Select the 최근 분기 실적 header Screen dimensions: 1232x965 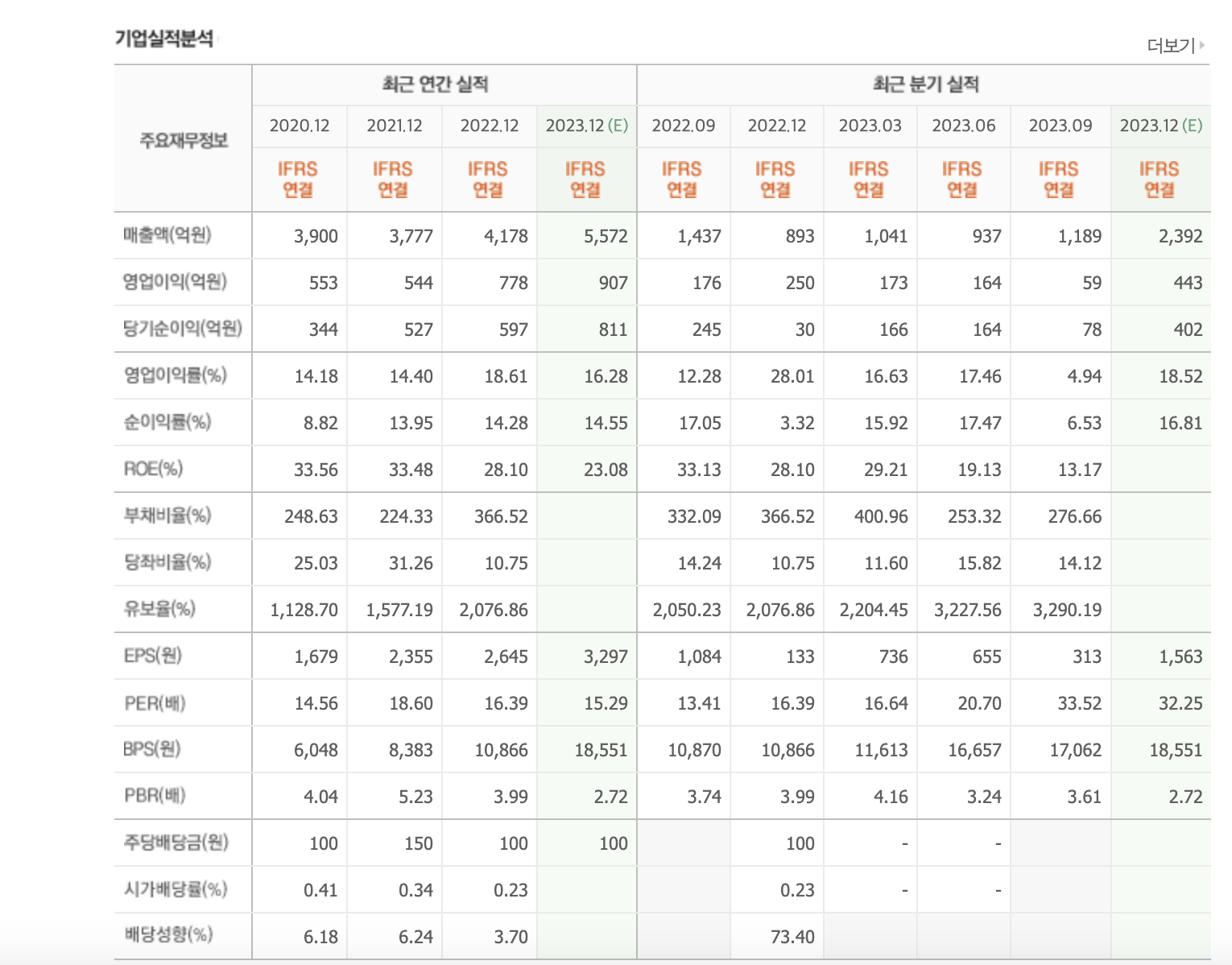coord(926,85)
